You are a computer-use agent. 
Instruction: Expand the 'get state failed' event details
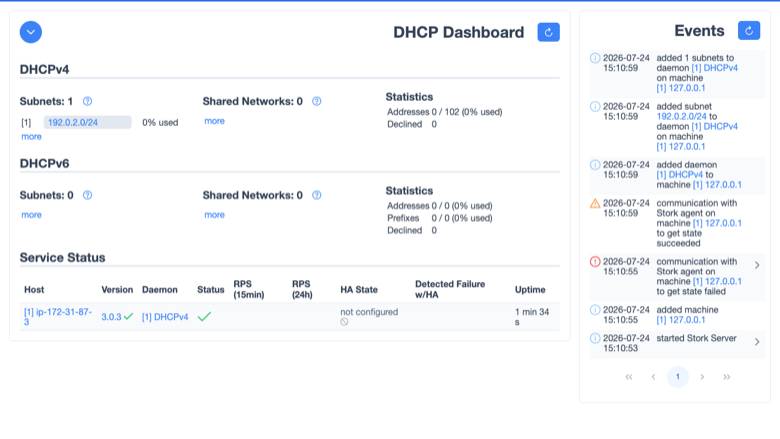tap(757, 265)
